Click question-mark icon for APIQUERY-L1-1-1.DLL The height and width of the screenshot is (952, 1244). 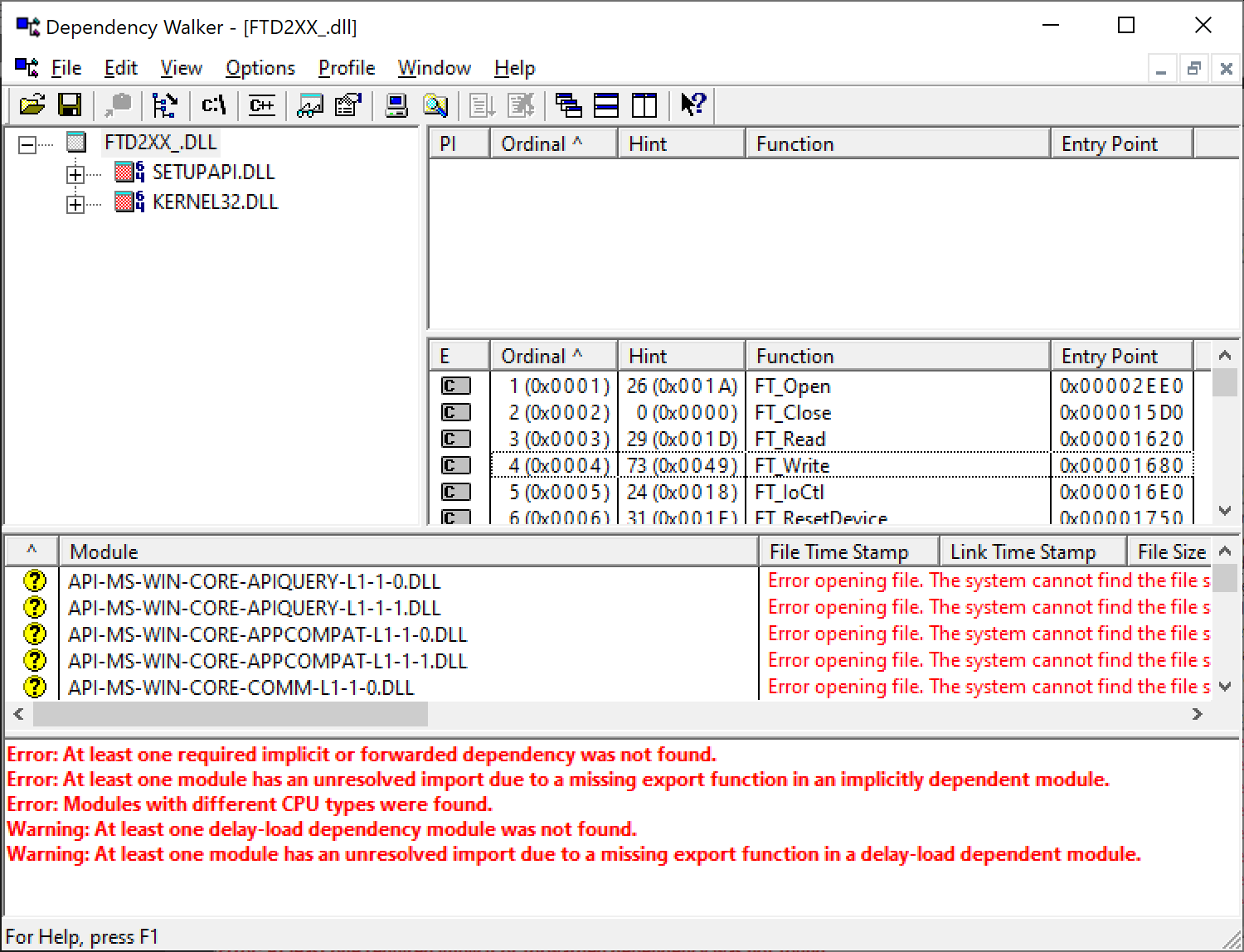click(35, 607)
